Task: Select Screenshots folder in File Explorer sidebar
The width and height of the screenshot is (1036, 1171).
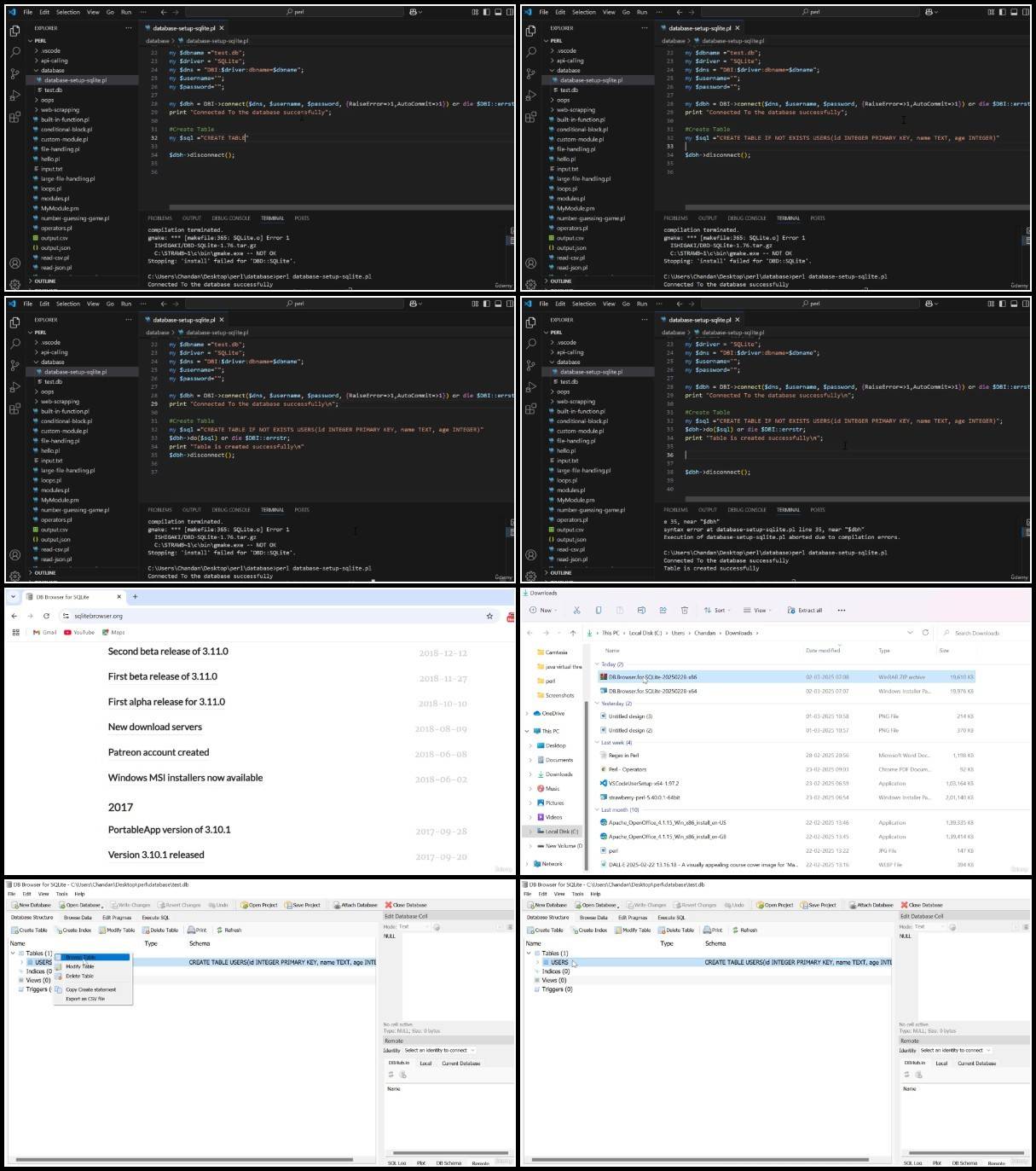Action: coord(554,695)
